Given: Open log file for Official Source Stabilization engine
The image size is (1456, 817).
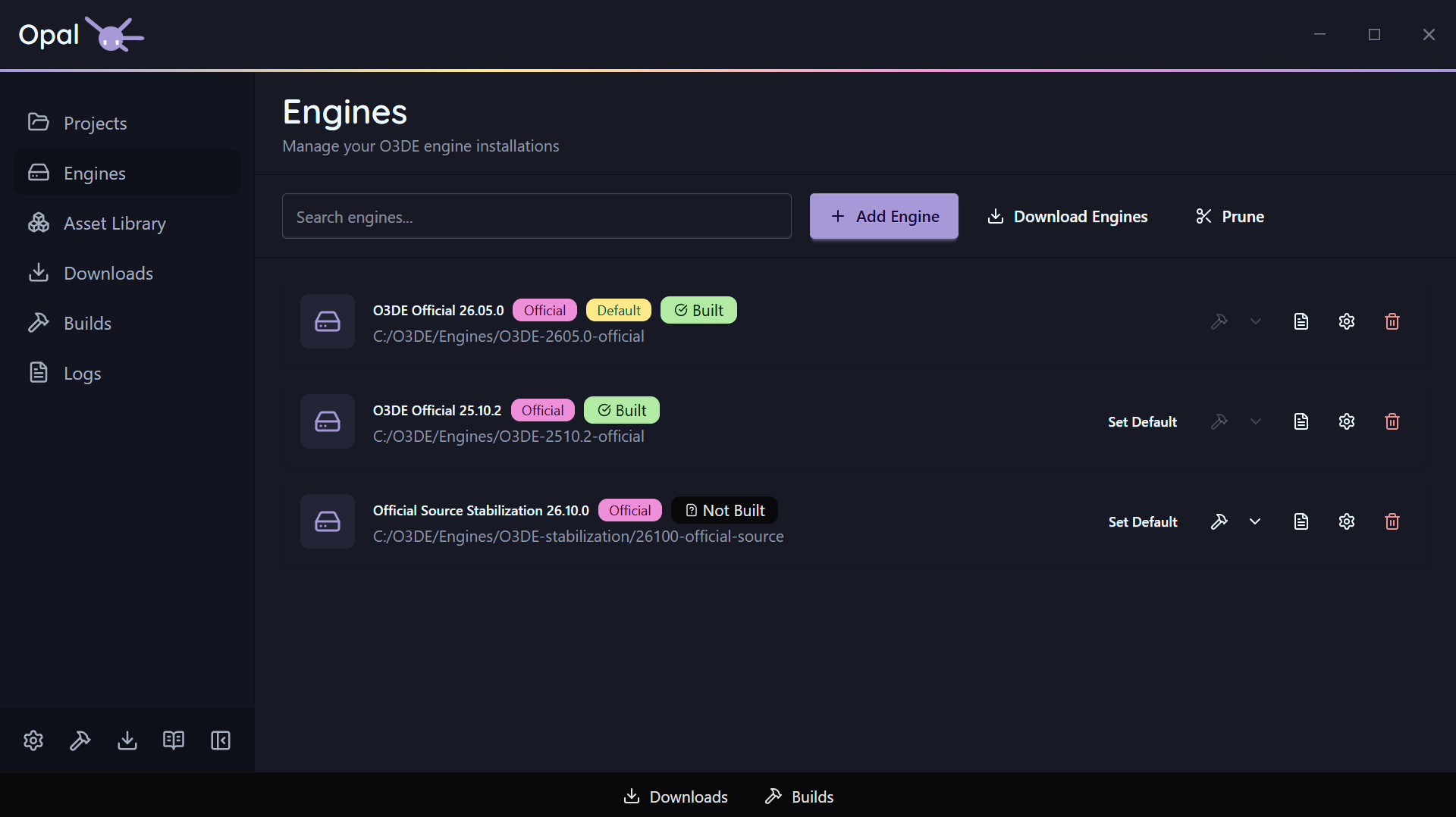Looking at the screenshot, I should pyautogui.click(x=1301, y=521).
